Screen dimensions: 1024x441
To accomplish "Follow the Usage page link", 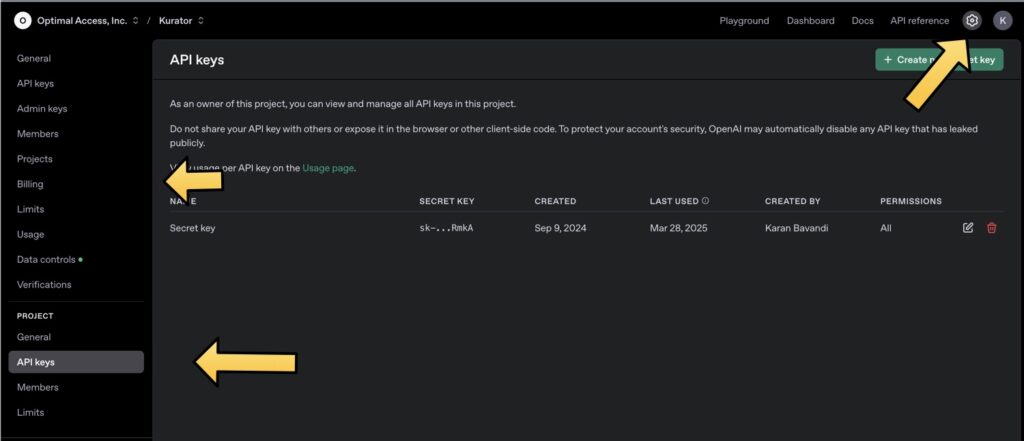I will point(328,168).
